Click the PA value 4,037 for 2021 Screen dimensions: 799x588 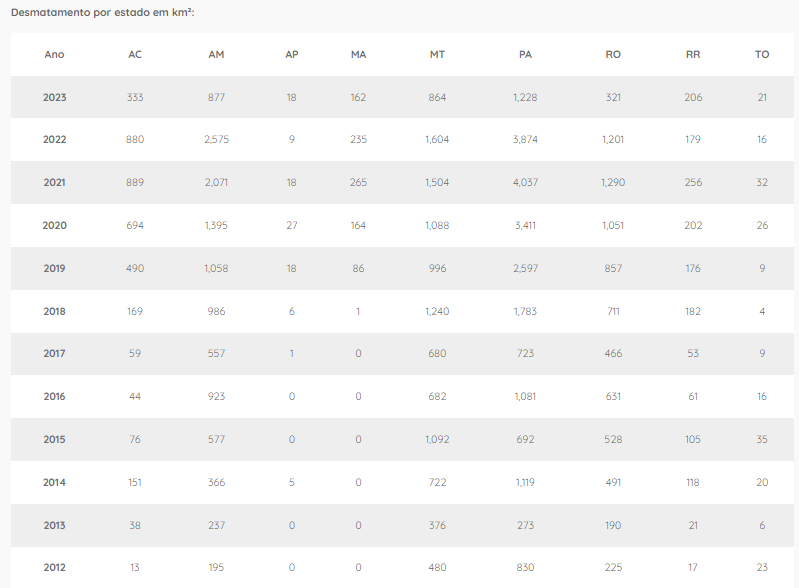[x=525, y=183]
